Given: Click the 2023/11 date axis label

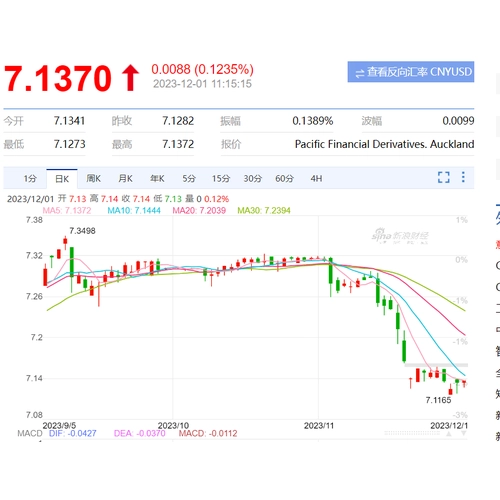Looking at the screenshot, I should [319, 426].
